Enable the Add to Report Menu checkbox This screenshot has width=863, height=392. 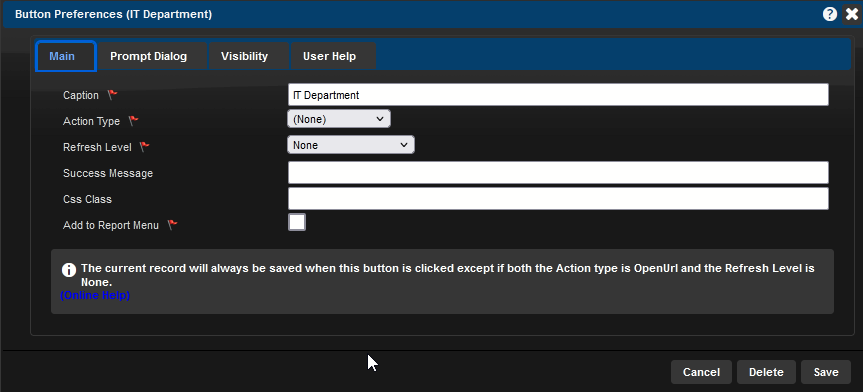tap(297, 222)
